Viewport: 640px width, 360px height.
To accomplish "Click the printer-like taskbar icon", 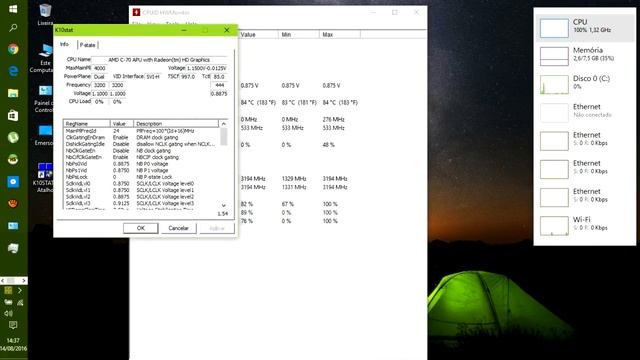I will point(13,248).
